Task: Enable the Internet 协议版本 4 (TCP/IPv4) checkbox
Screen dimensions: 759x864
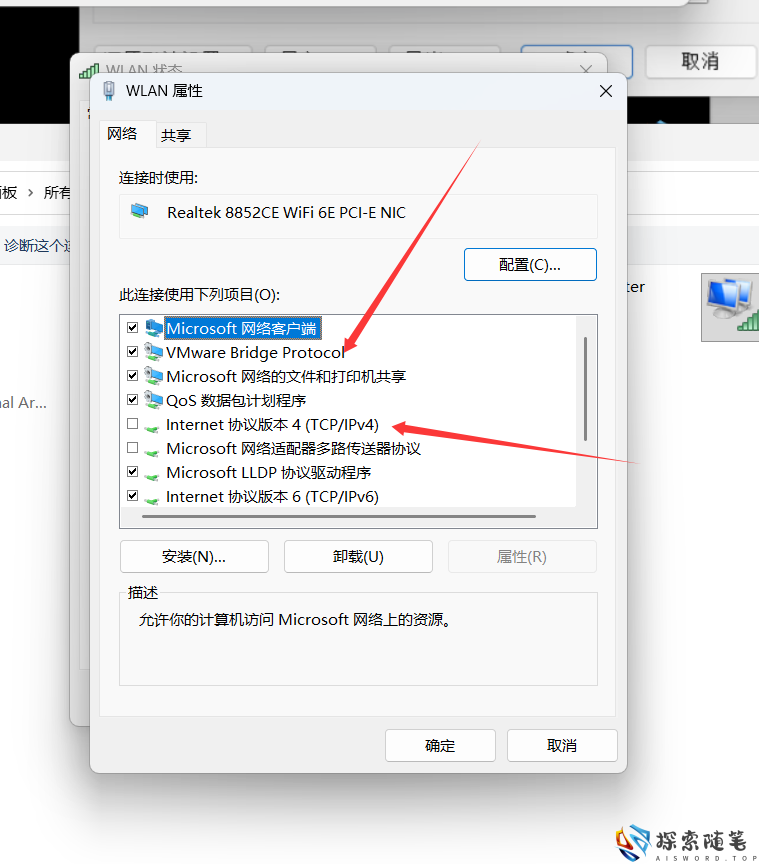Action: pyautogui.click(x=132, y=424)
